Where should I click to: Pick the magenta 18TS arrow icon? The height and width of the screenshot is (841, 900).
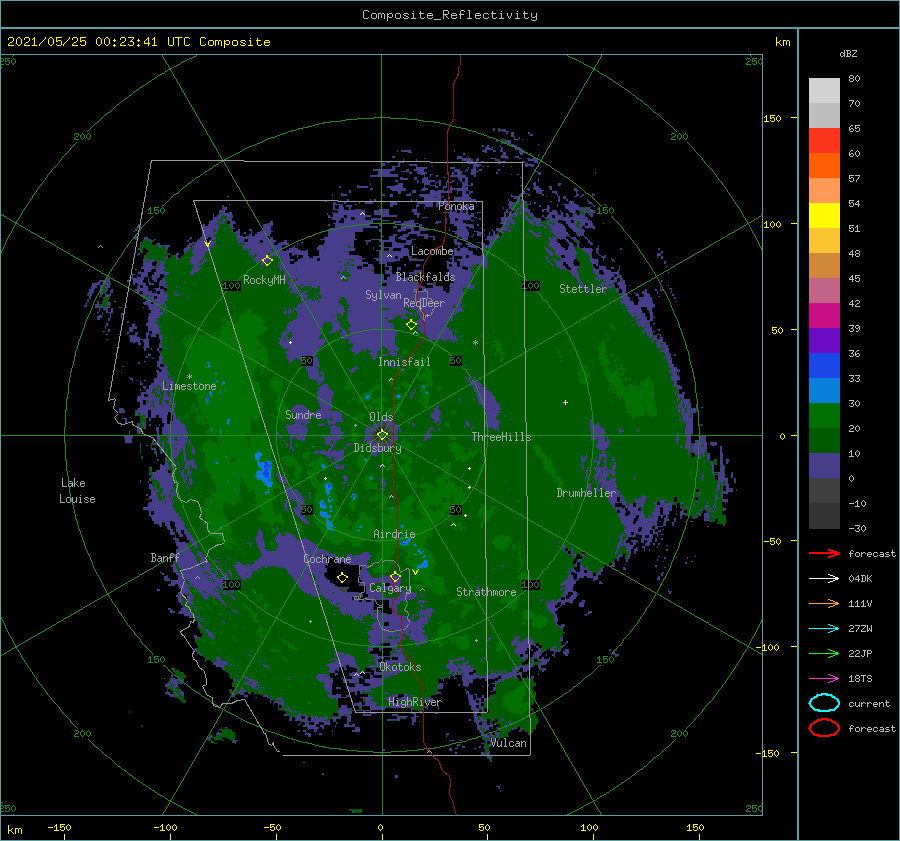pyautogui.click(x=824, y=679)
